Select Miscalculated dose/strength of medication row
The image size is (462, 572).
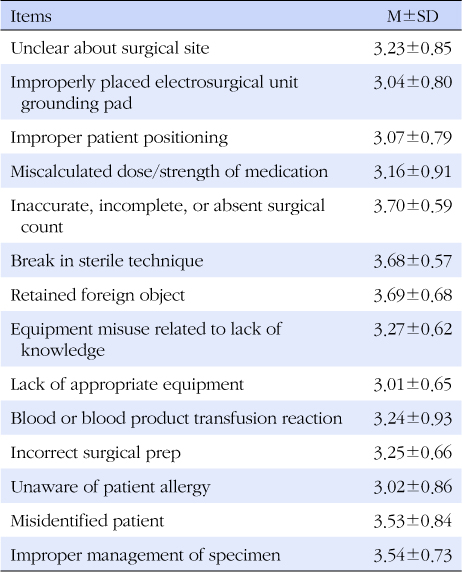pos(231,171)
